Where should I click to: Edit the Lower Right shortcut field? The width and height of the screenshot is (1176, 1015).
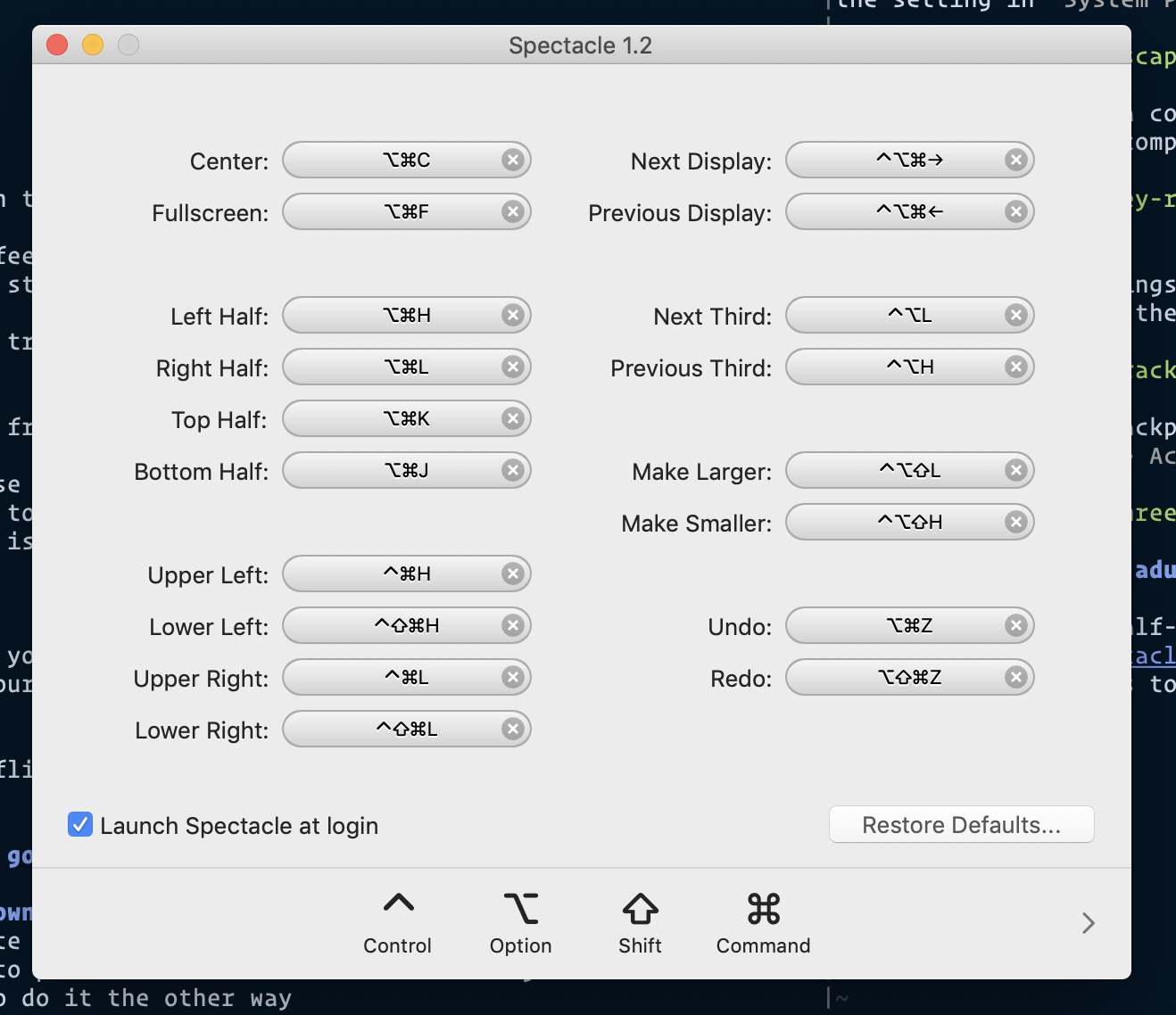point(407,729)
